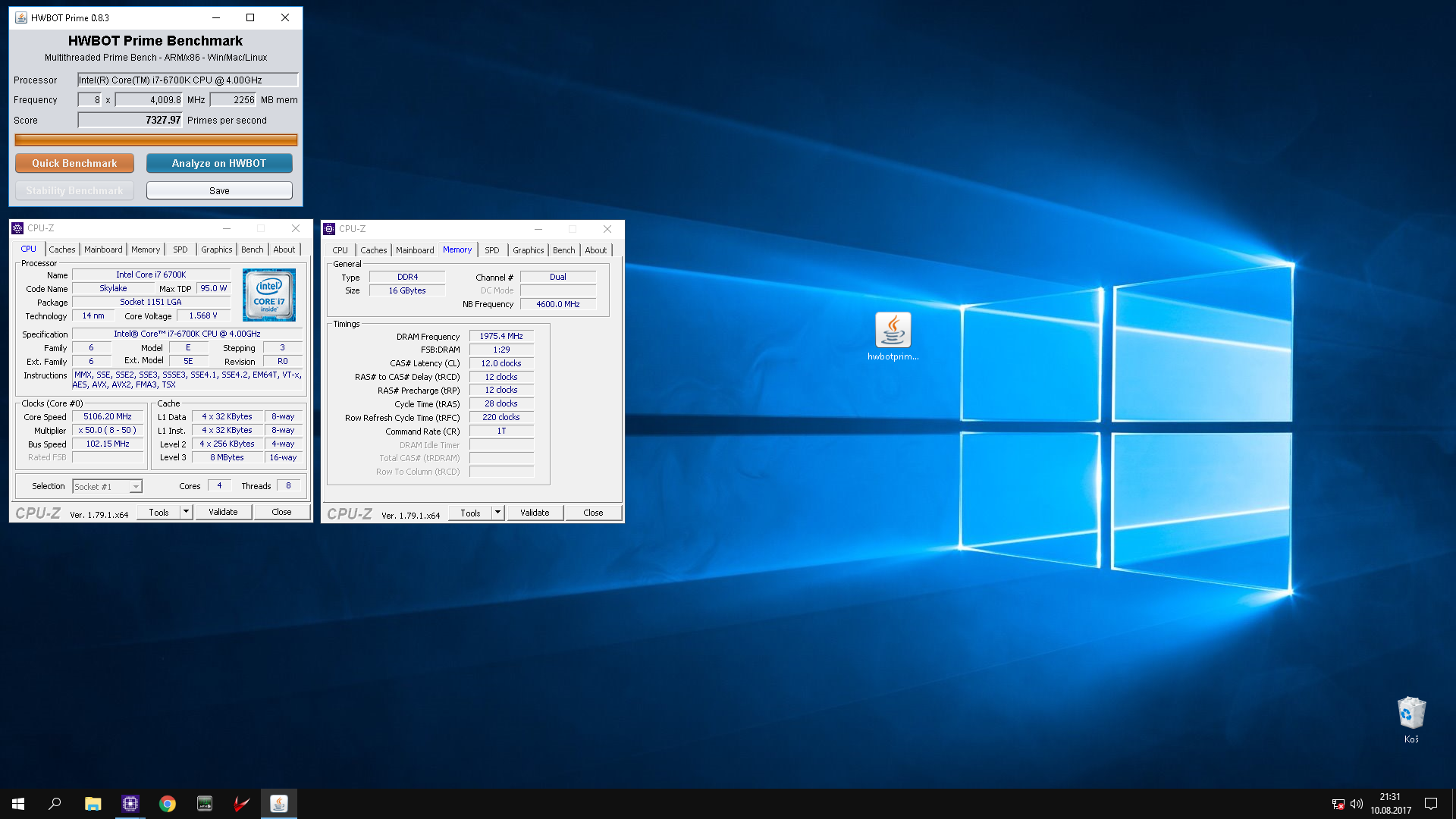Close the left CPU-Z window with X
The width and height of the screenshot is (1456, 819).
(296, 228)
